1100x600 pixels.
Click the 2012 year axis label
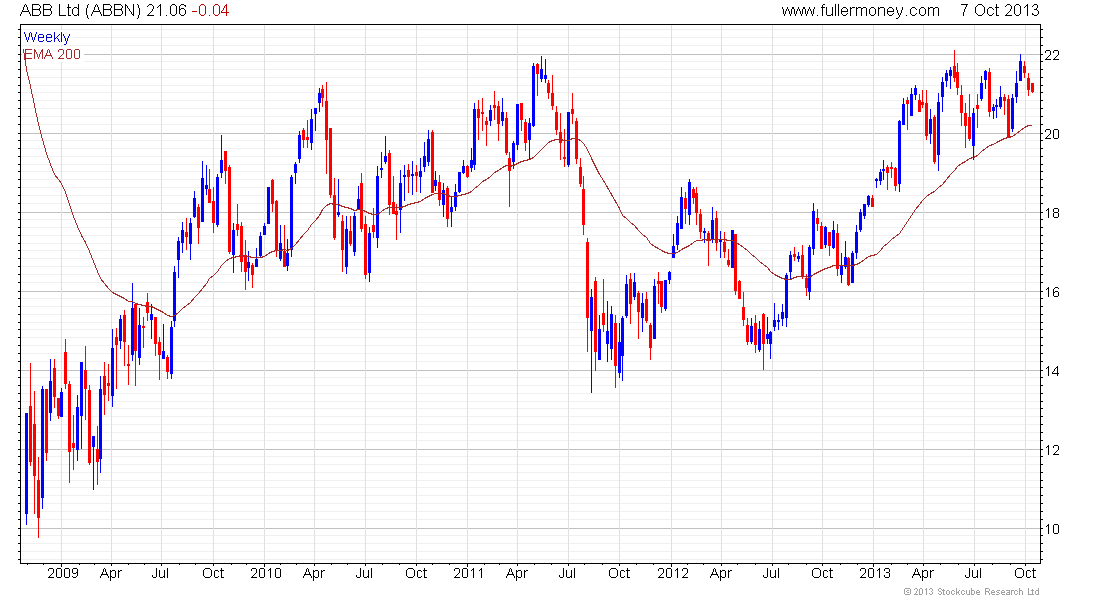point(673,573)
